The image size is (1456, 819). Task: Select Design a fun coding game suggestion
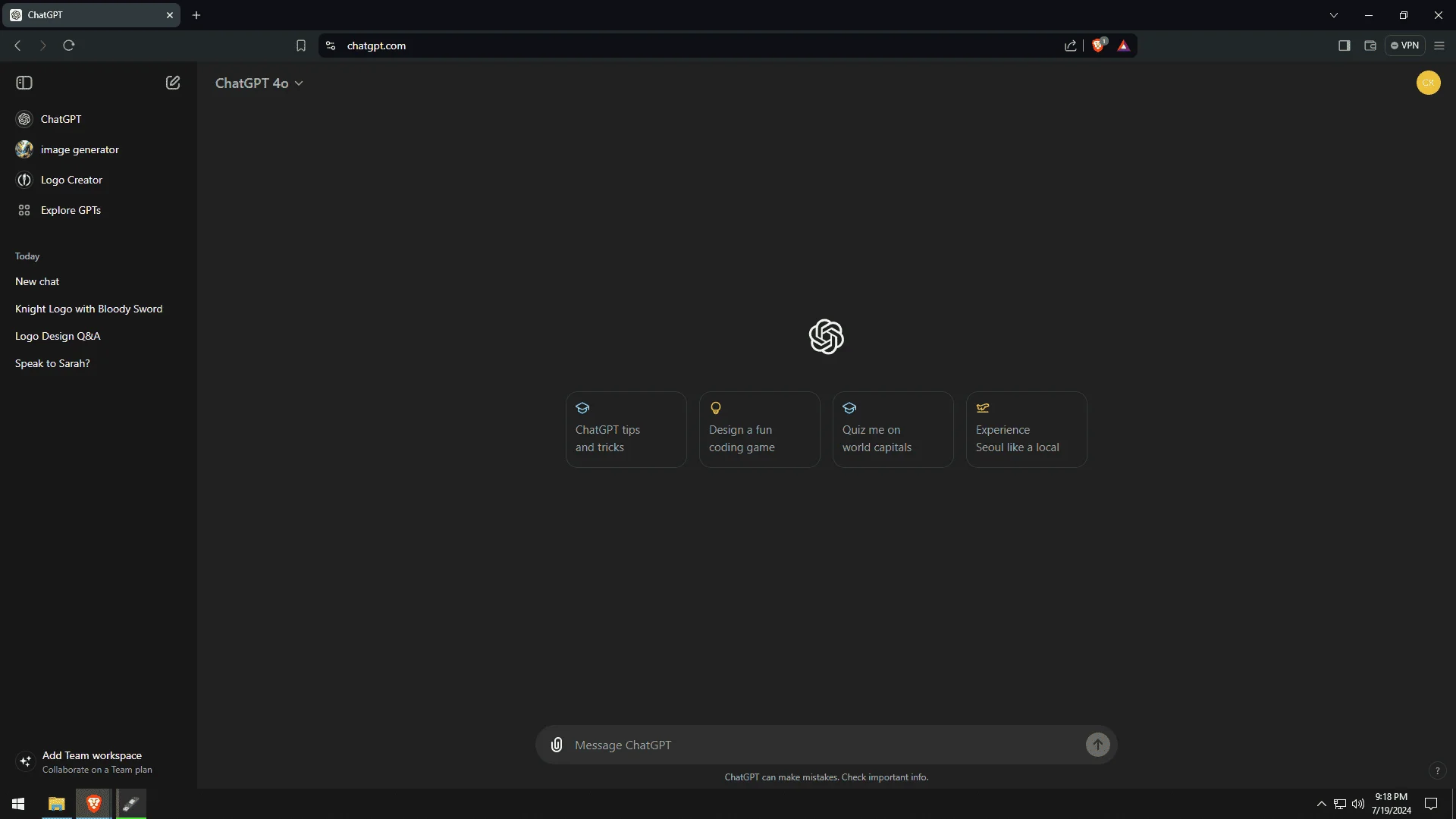coord(760,429)
